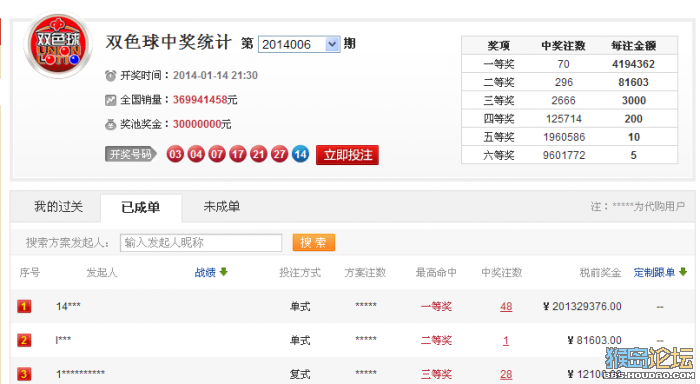
Task: Click the 税前奖金 column header
Action: tap(600, 272)
